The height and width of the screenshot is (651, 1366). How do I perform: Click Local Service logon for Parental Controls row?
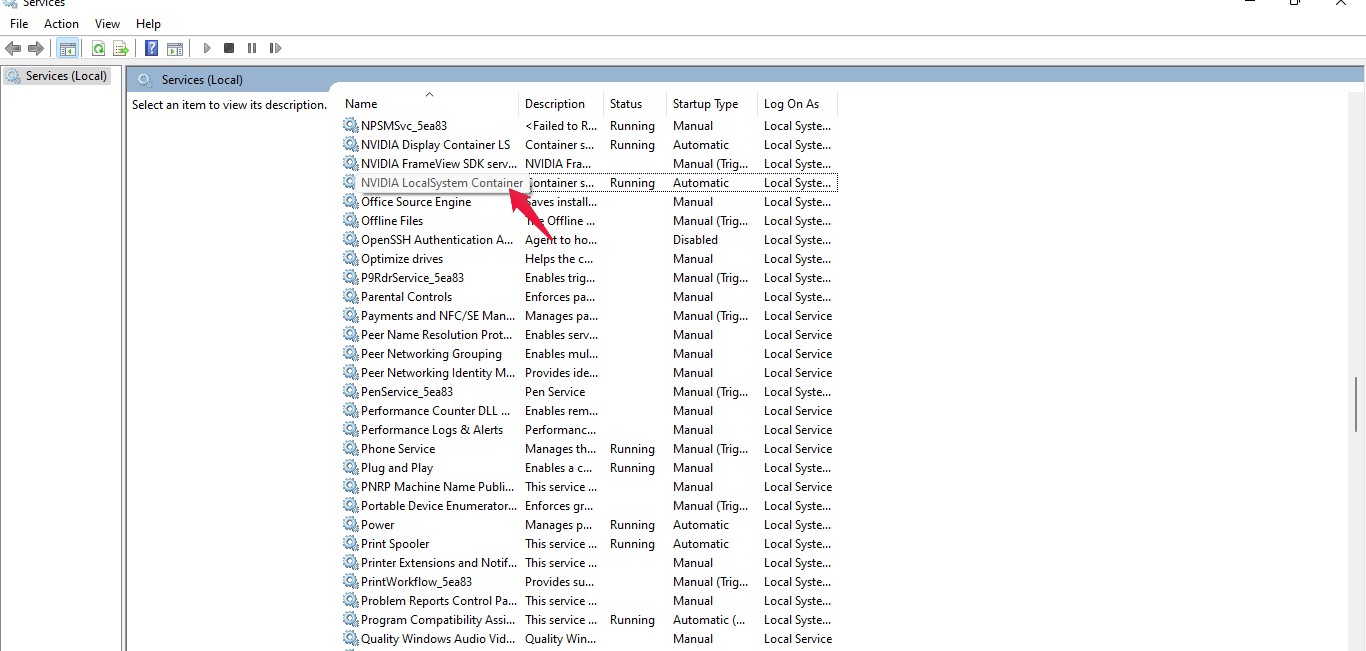(797, 297)
